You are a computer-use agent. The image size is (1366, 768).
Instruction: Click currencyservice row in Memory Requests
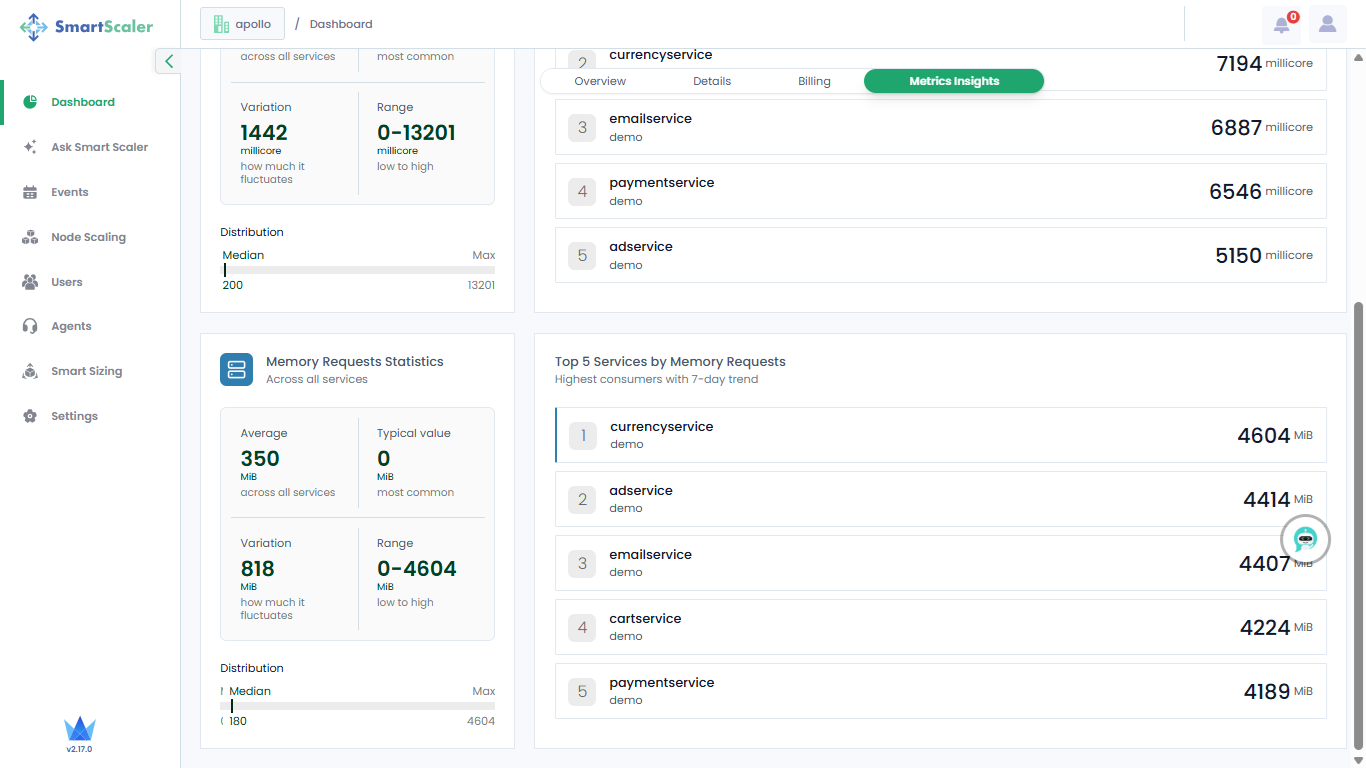940,435
